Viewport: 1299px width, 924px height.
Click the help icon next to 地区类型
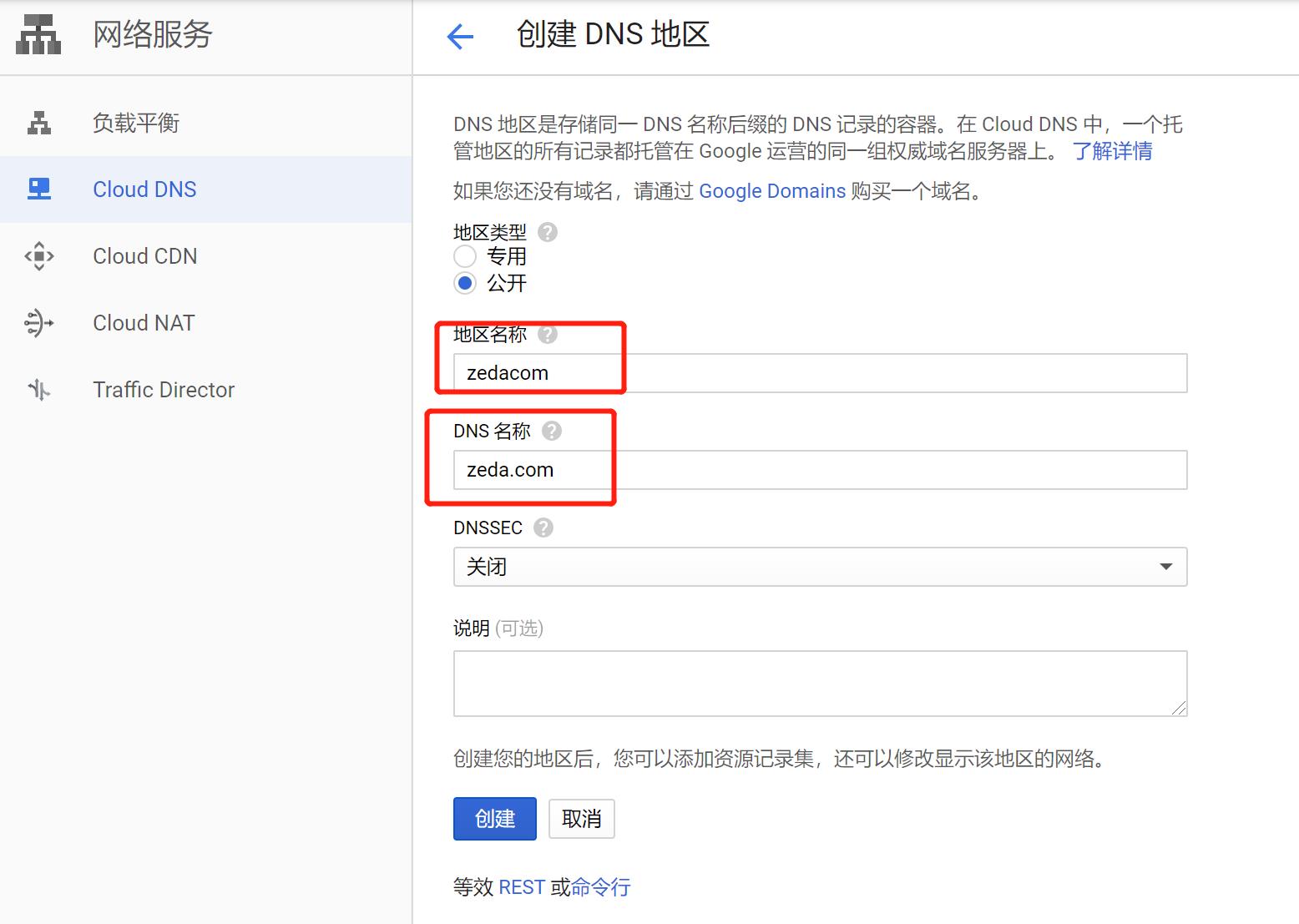(x=548, y=232)
